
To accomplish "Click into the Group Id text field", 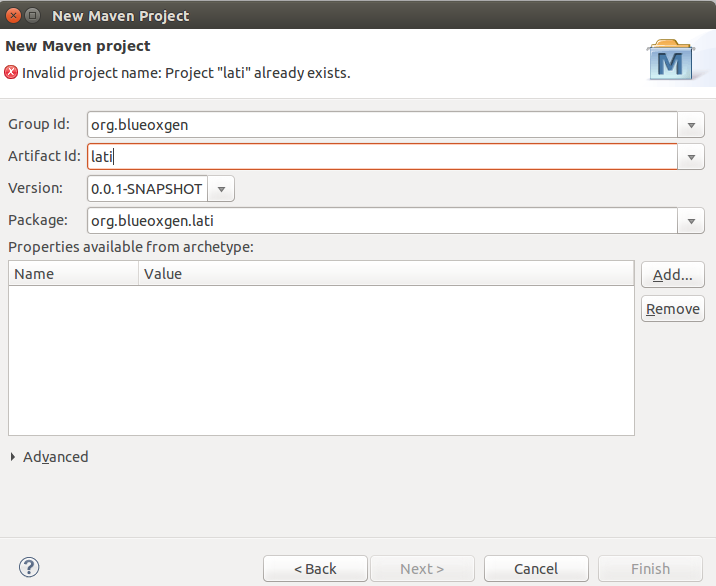I will click(x=380, y=125).
